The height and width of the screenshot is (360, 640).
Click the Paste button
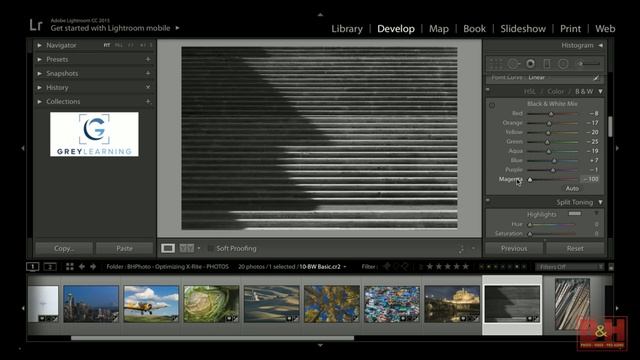[124, 248]
